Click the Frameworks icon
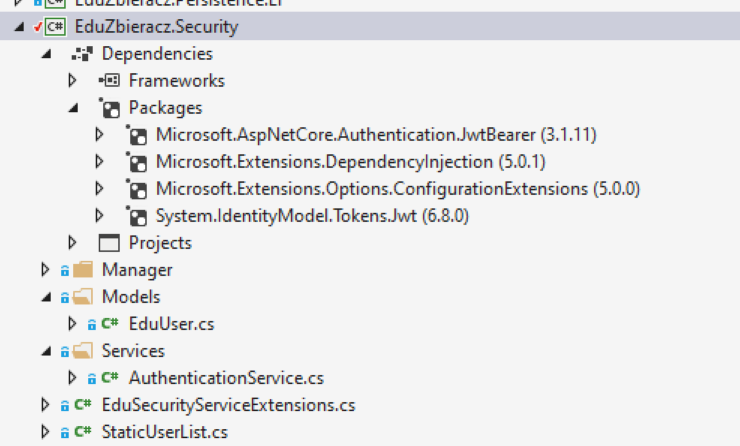 point(109,81)
